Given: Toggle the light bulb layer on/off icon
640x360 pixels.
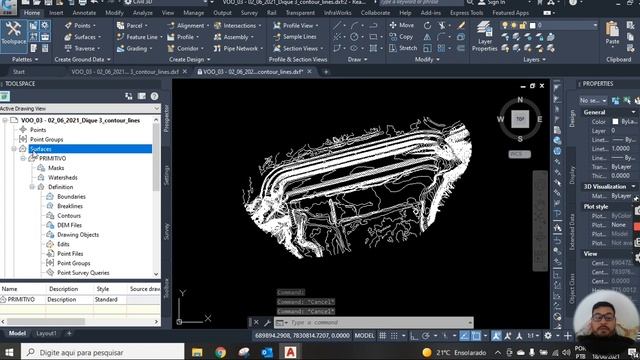Looking at the screenshot, I should tap(505, 25).
